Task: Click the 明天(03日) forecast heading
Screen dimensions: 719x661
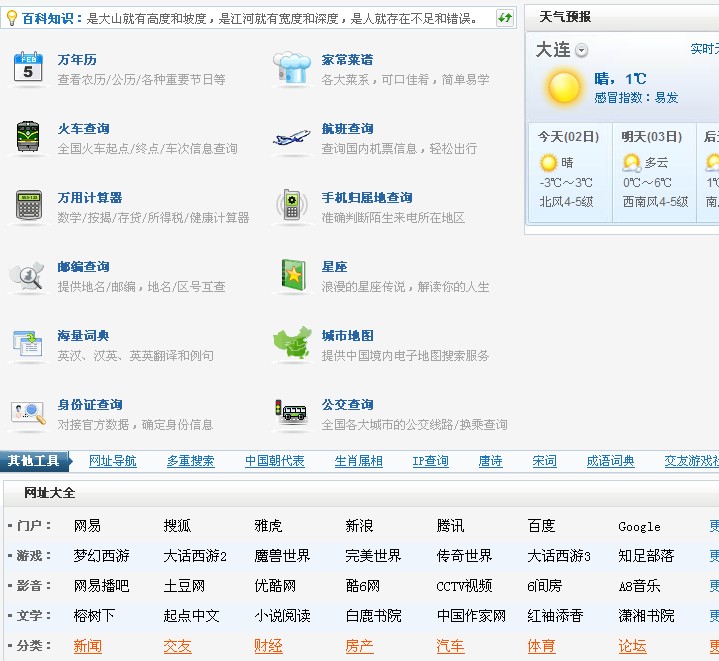Action: tap(652, 137)
